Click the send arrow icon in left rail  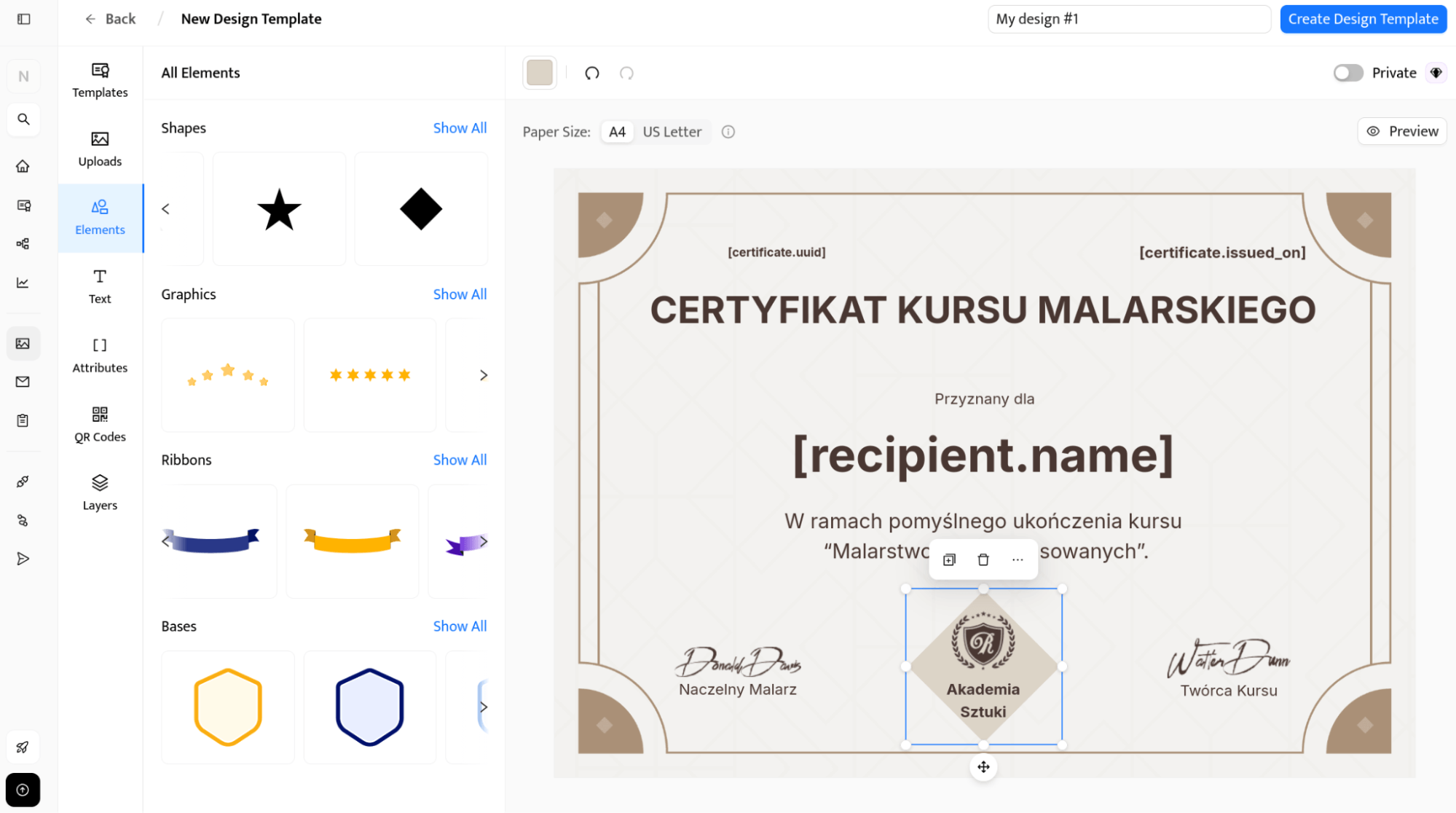[23, 559]
